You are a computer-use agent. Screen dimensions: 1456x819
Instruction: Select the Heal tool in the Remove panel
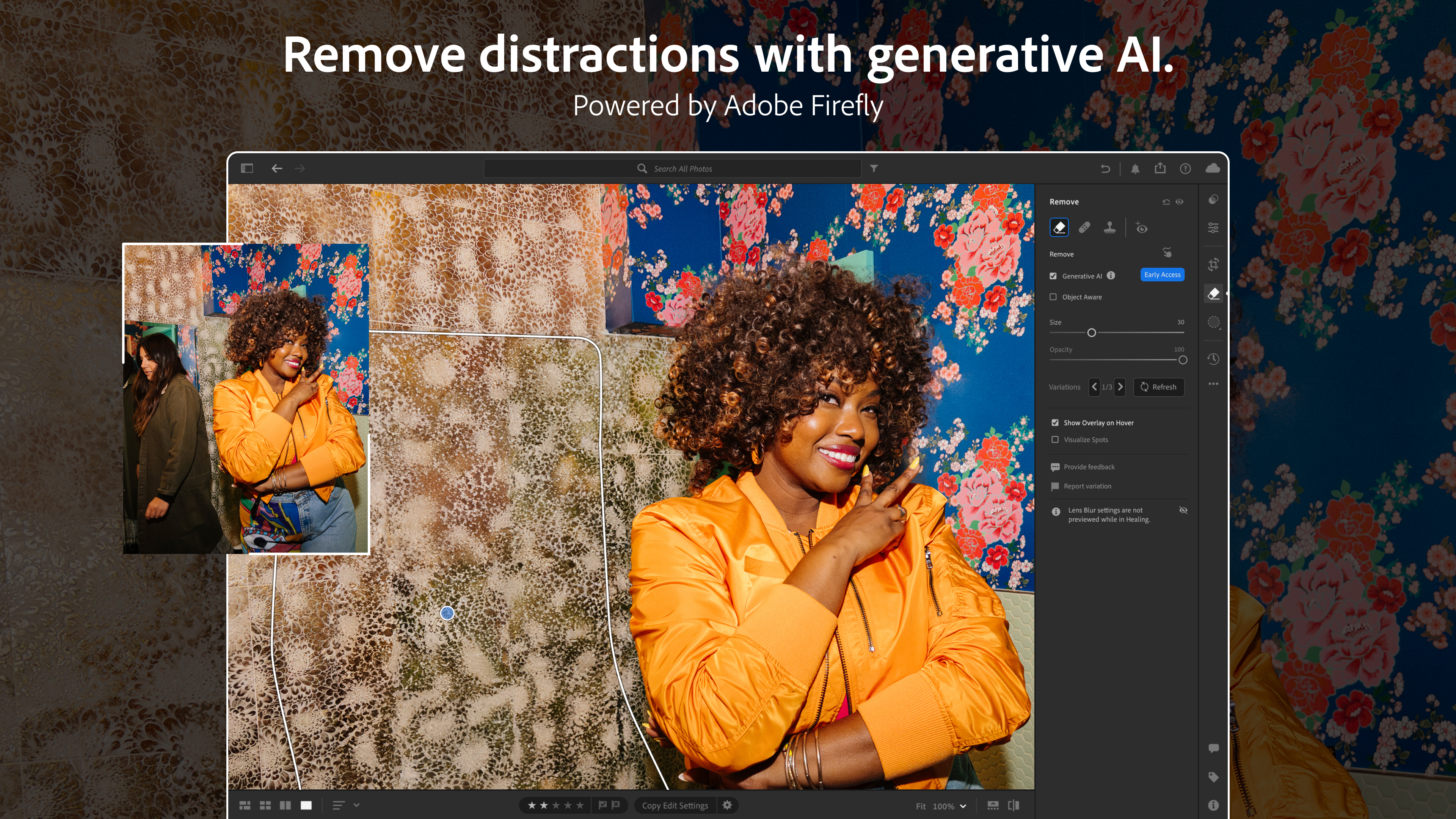[x=1085, y=227]
